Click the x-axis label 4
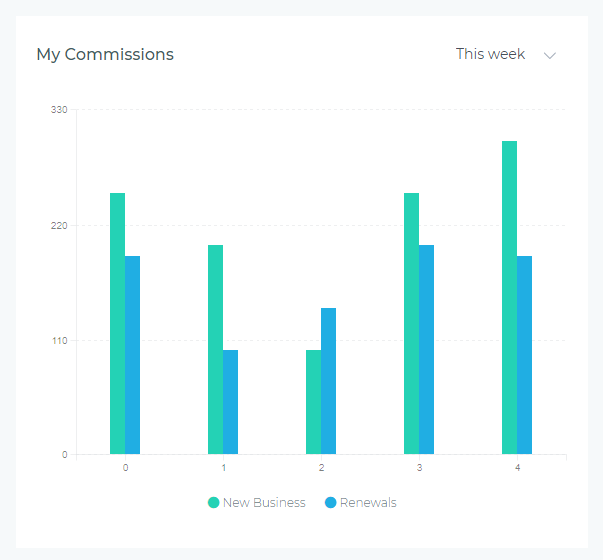The width and height of the screenshot is (603, 560). 517,468
